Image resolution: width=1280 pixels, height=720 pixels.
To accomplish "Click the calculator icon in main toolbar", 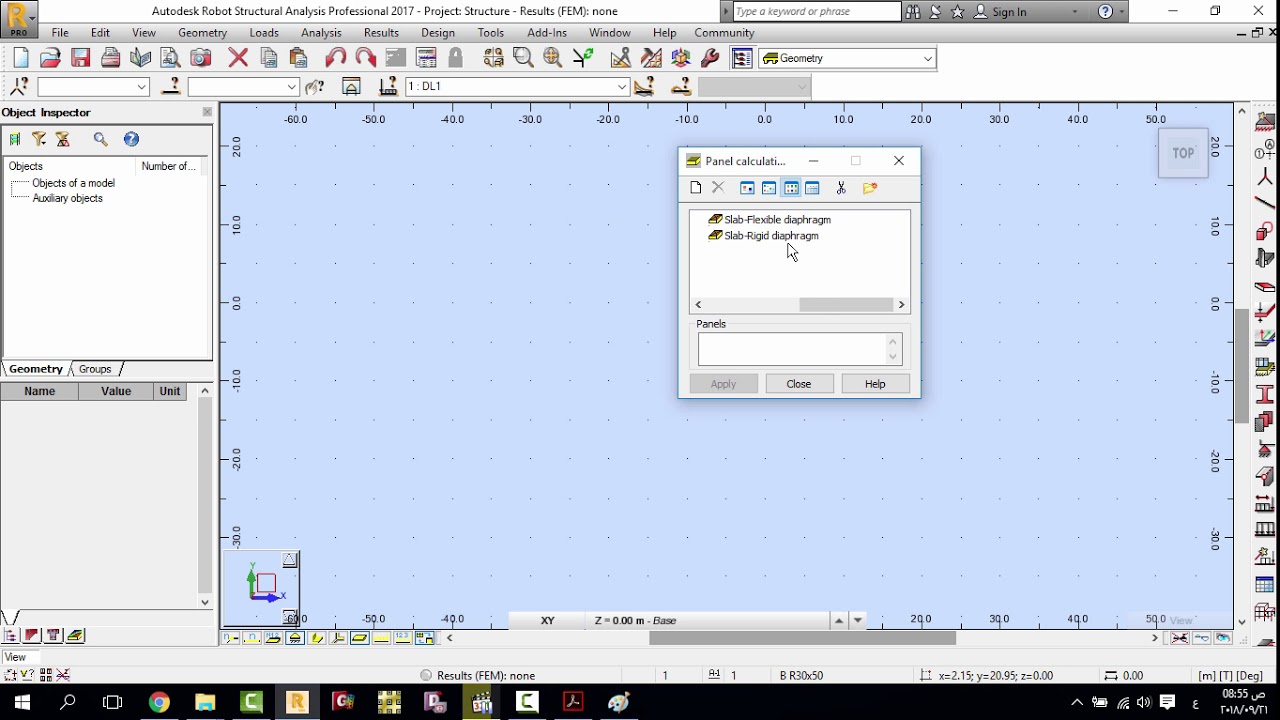I will point(426,58).
